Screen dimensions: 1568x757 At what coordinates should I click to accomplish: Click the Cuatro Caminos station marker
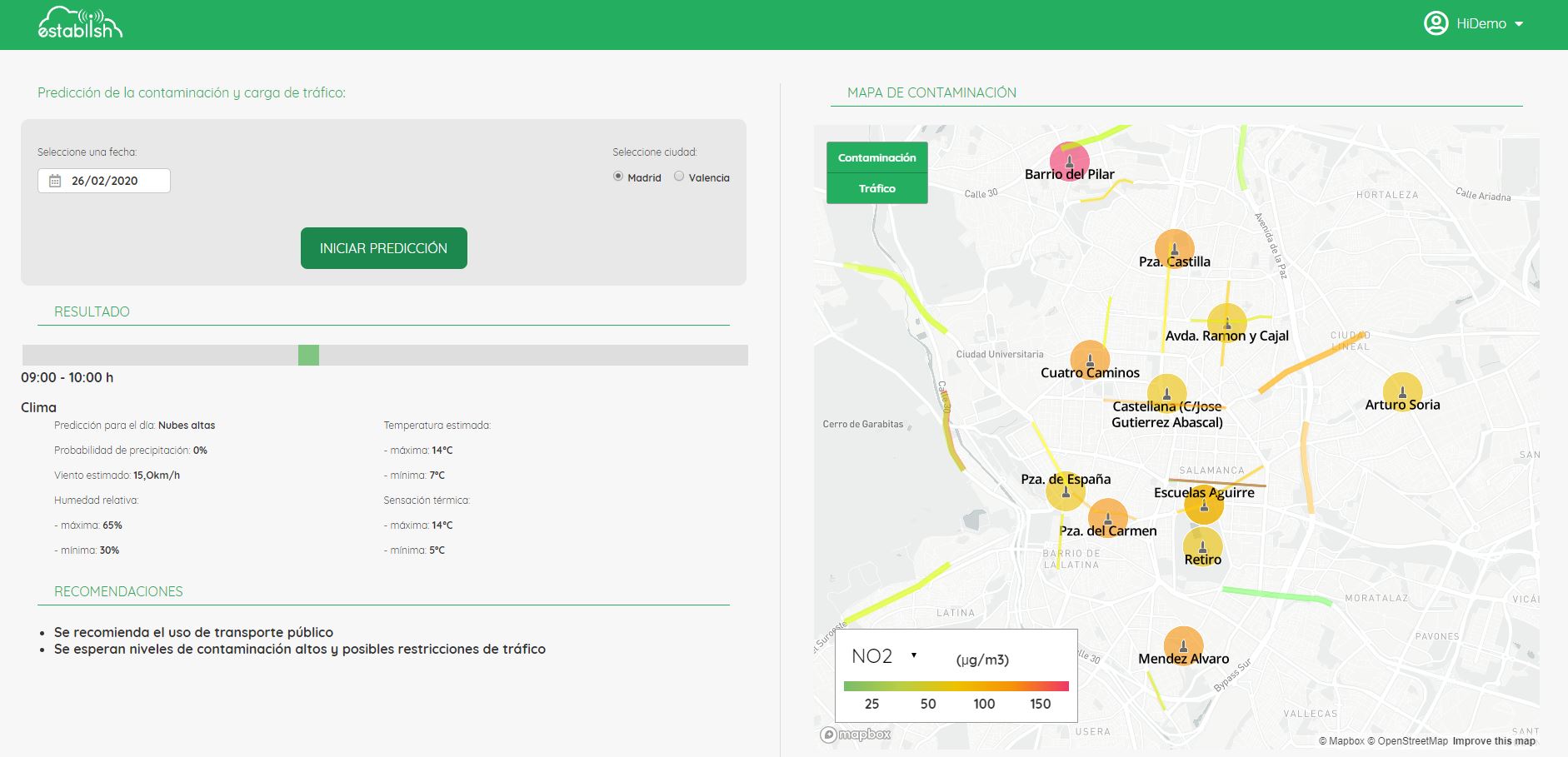(1090, 360)
